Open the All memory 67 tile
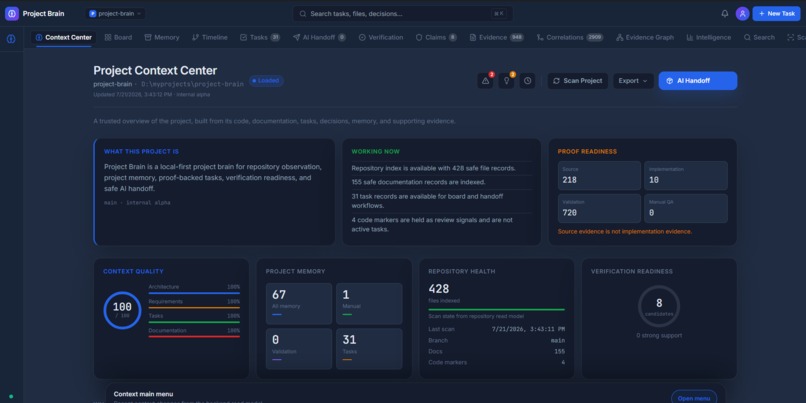Image resolution: width=806 pixels, height=403 pixels. pos(299,304)
